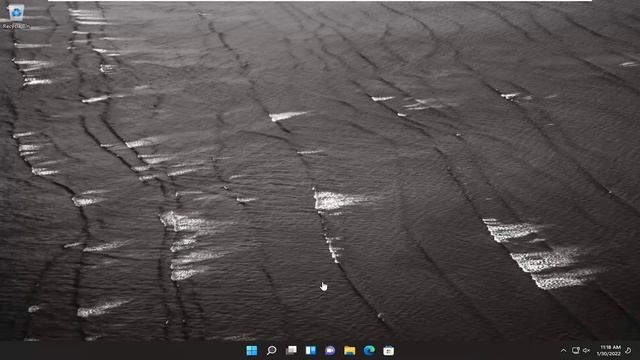Click the notification icon beside the clock

coord(628,350)
